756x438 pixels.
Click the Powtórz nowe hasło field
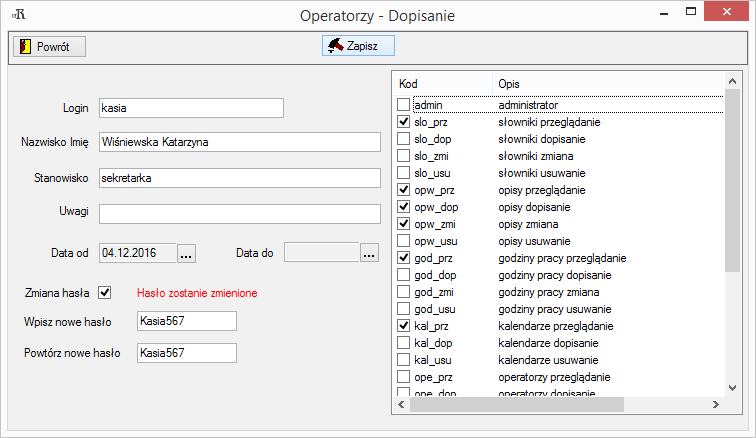pyautogui.click(x=187, y=353)
